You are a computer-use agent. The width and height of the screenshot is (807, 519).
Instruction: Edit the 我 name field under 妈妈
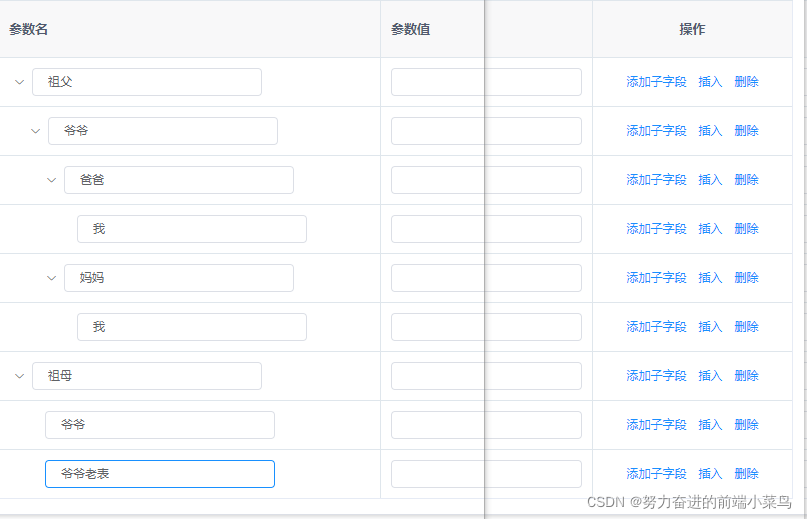coord(192,327)
